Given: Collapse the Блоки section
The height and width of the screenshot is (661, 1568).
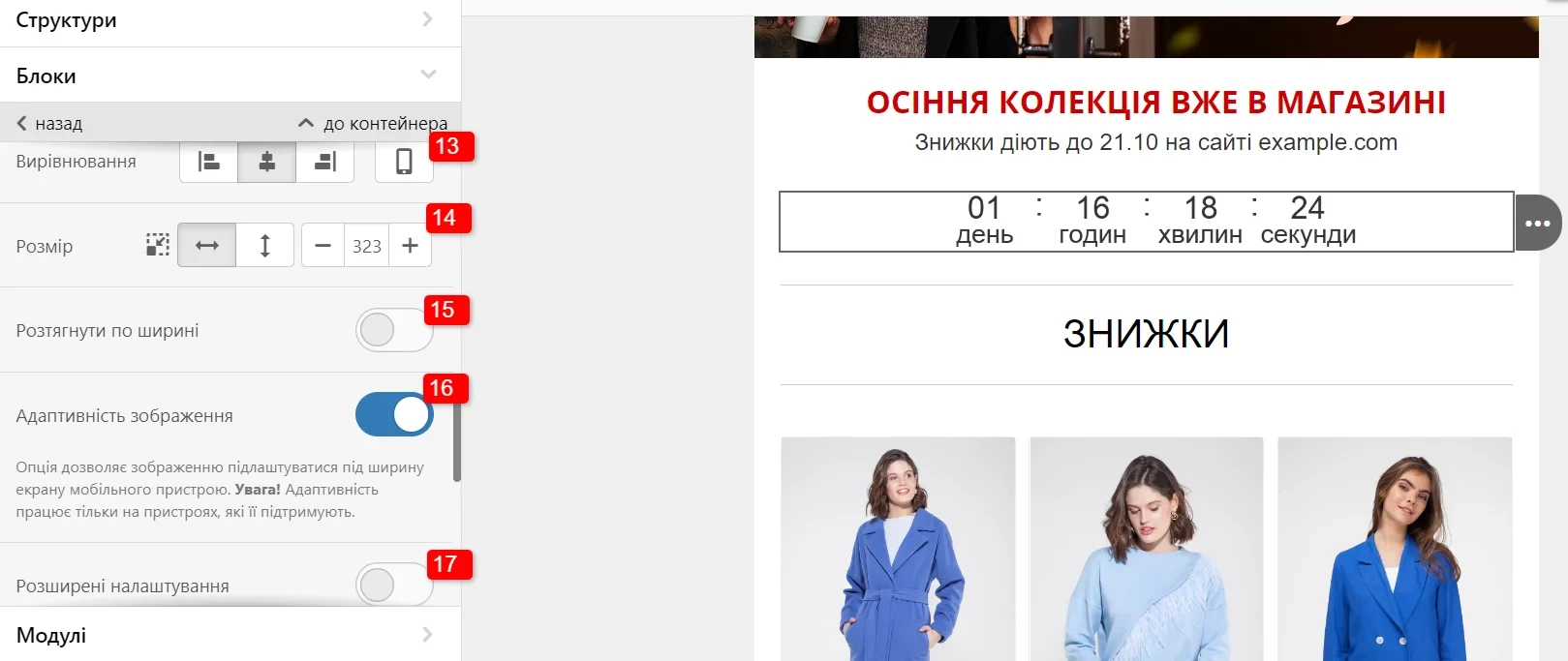Looking at the screenshot, I should 231,75.
